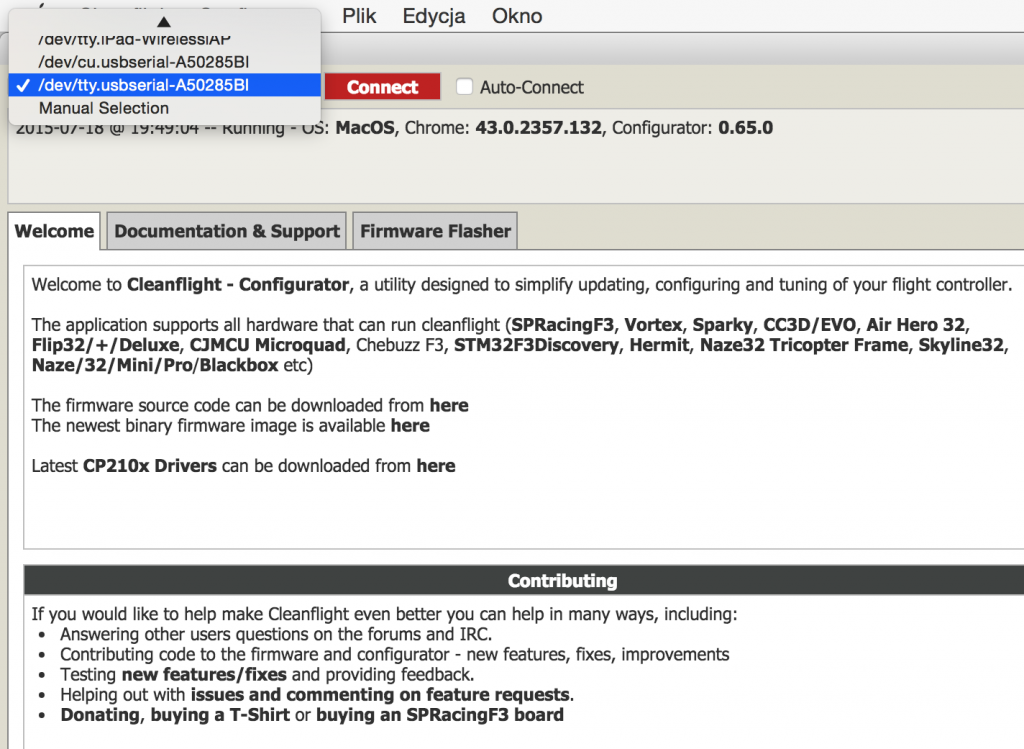1024x749 pixels.
Task: Select Manual Selection in port dropdown
Action: (104, 108)
